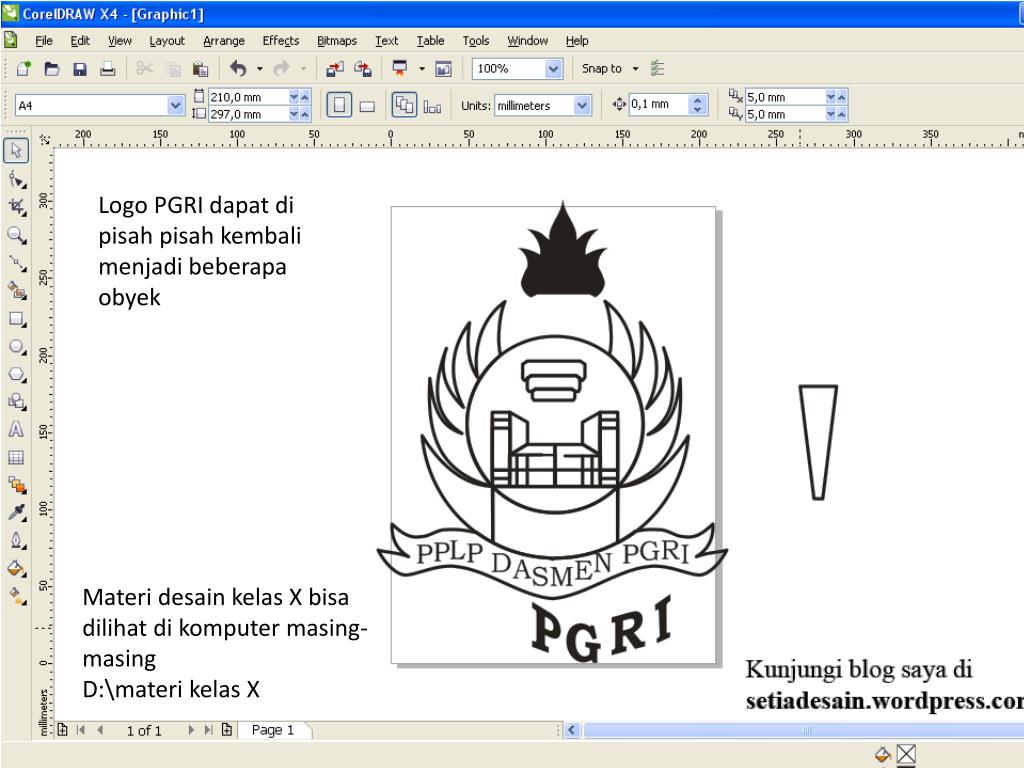This screenshot has height=768, width=1024.
Task: Open the Application launcher icon
Action: (x=400, y=69)
